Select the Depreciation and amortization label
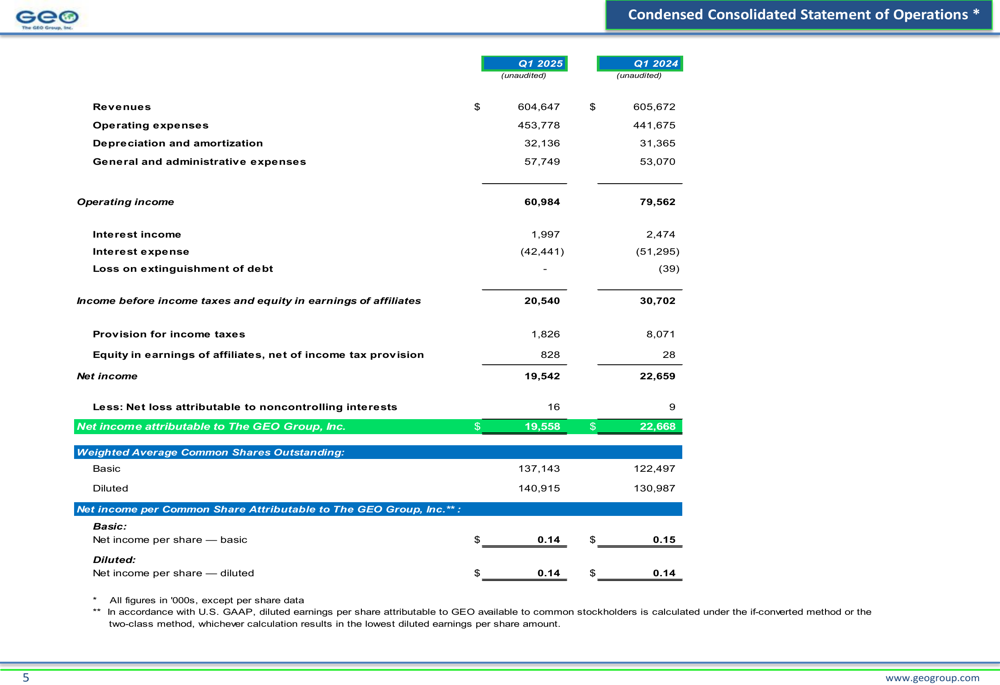Image resolution: width=1000 pixels, height=685 pixels. click(x=178, y=144)
